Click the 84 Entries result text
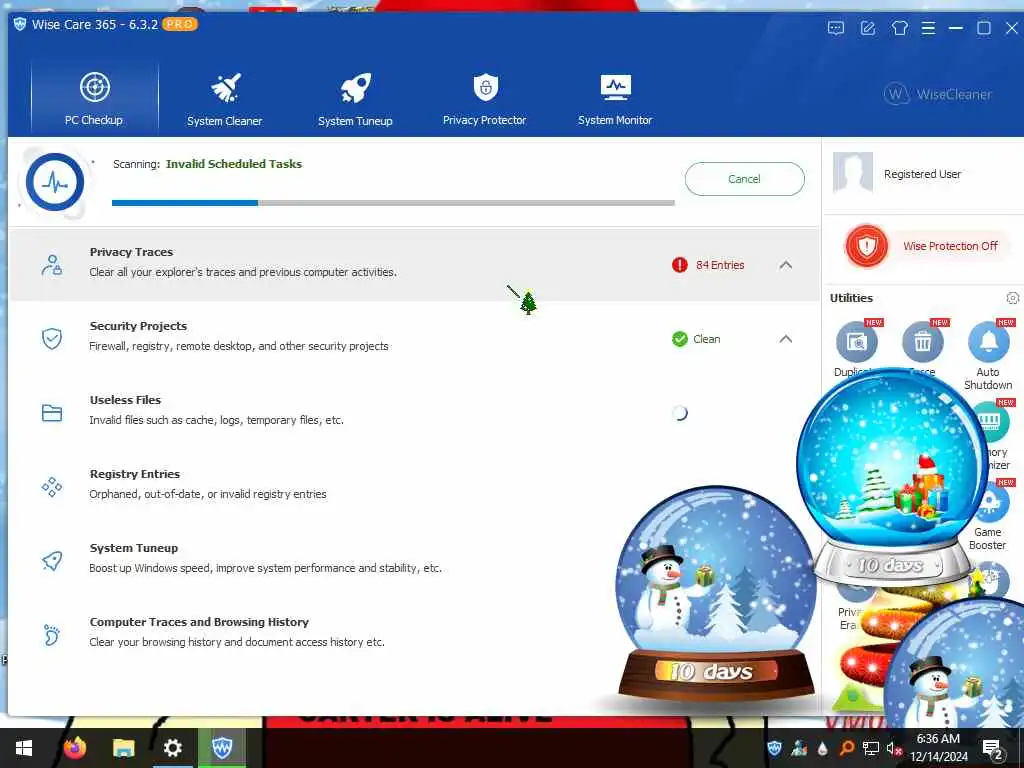The image size is (1024, 768). point(720,265)
